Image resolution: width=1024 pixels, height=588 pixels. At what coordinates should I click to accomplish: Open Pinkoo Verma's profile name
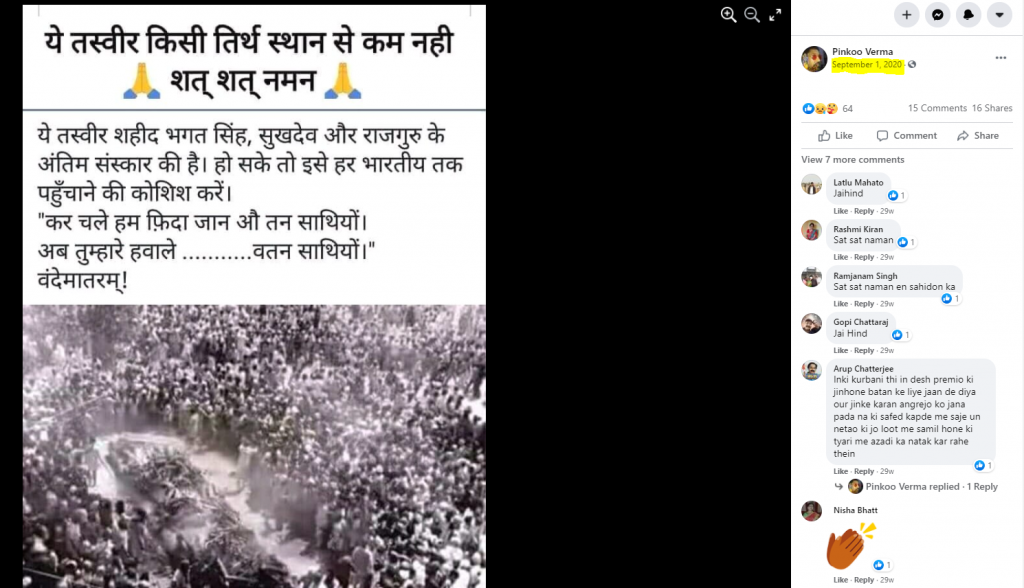[862, 52]
